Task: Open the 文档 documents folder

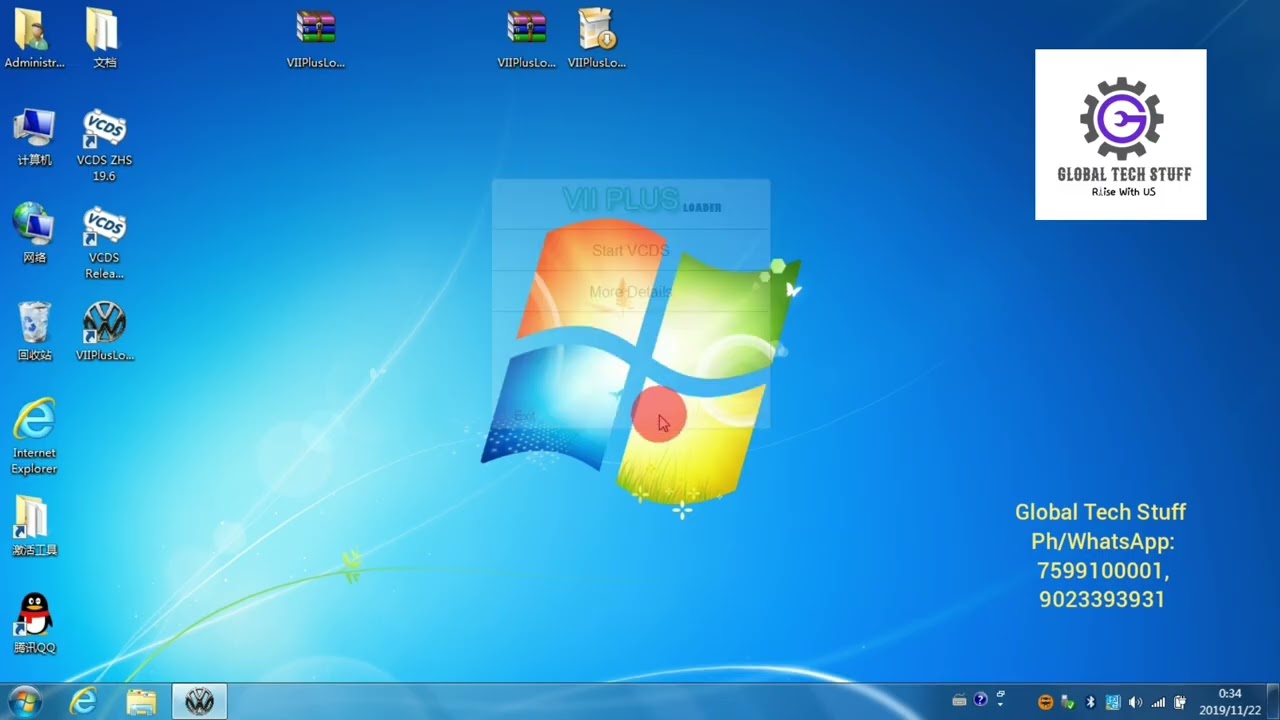Action: tap(104, 39)
